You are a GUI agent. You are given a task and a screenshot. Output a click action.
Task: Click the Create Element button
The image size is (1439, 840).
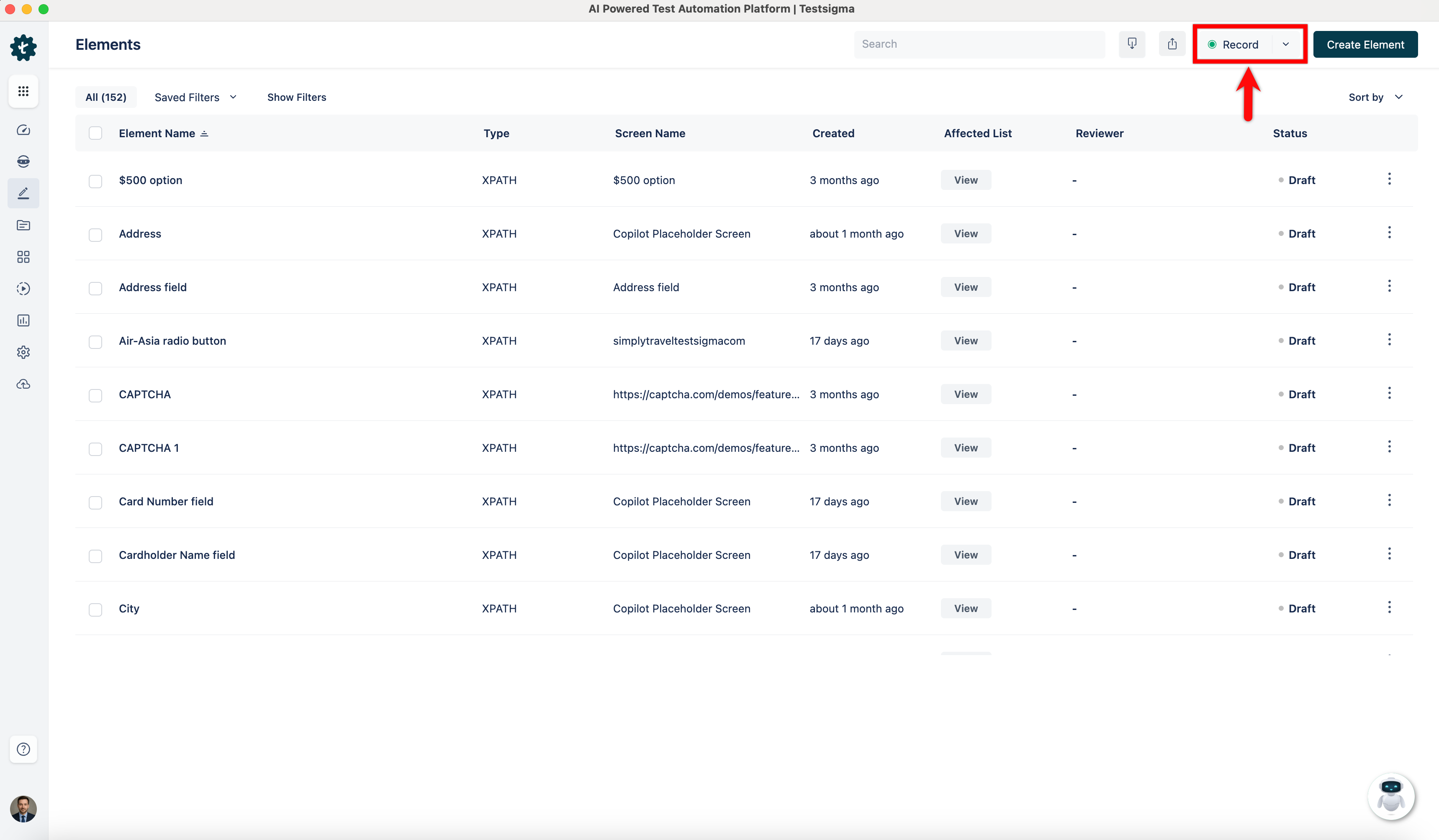coord(1365,44)
